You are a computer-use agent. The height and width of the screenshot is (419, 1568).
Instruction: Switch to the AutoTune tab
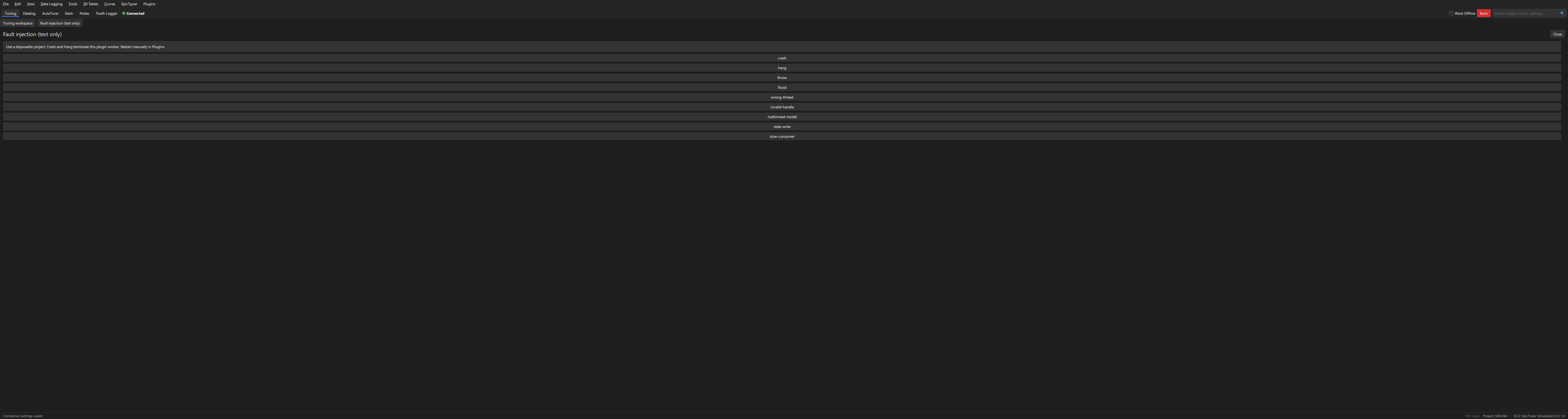50,13
